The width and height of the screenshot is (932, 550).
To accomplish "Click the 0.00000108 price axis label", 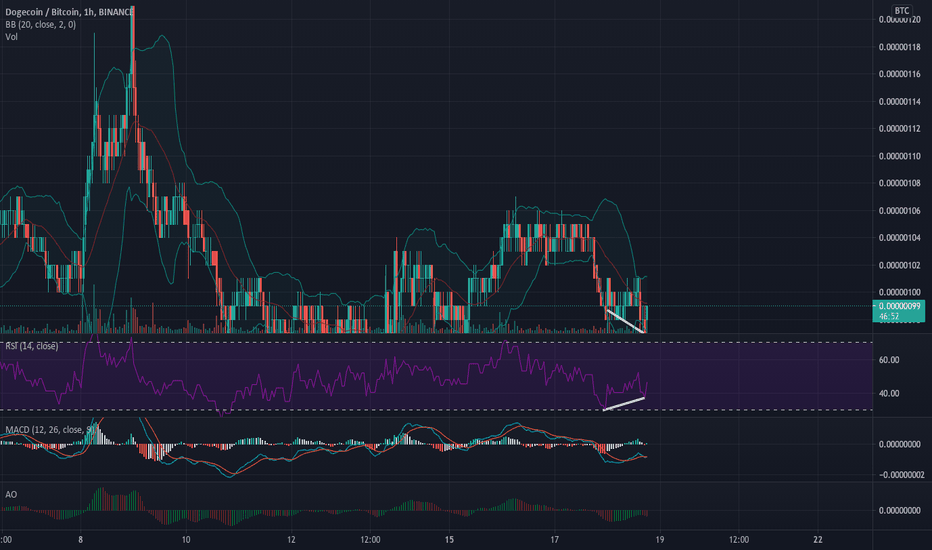I will 899,183.
